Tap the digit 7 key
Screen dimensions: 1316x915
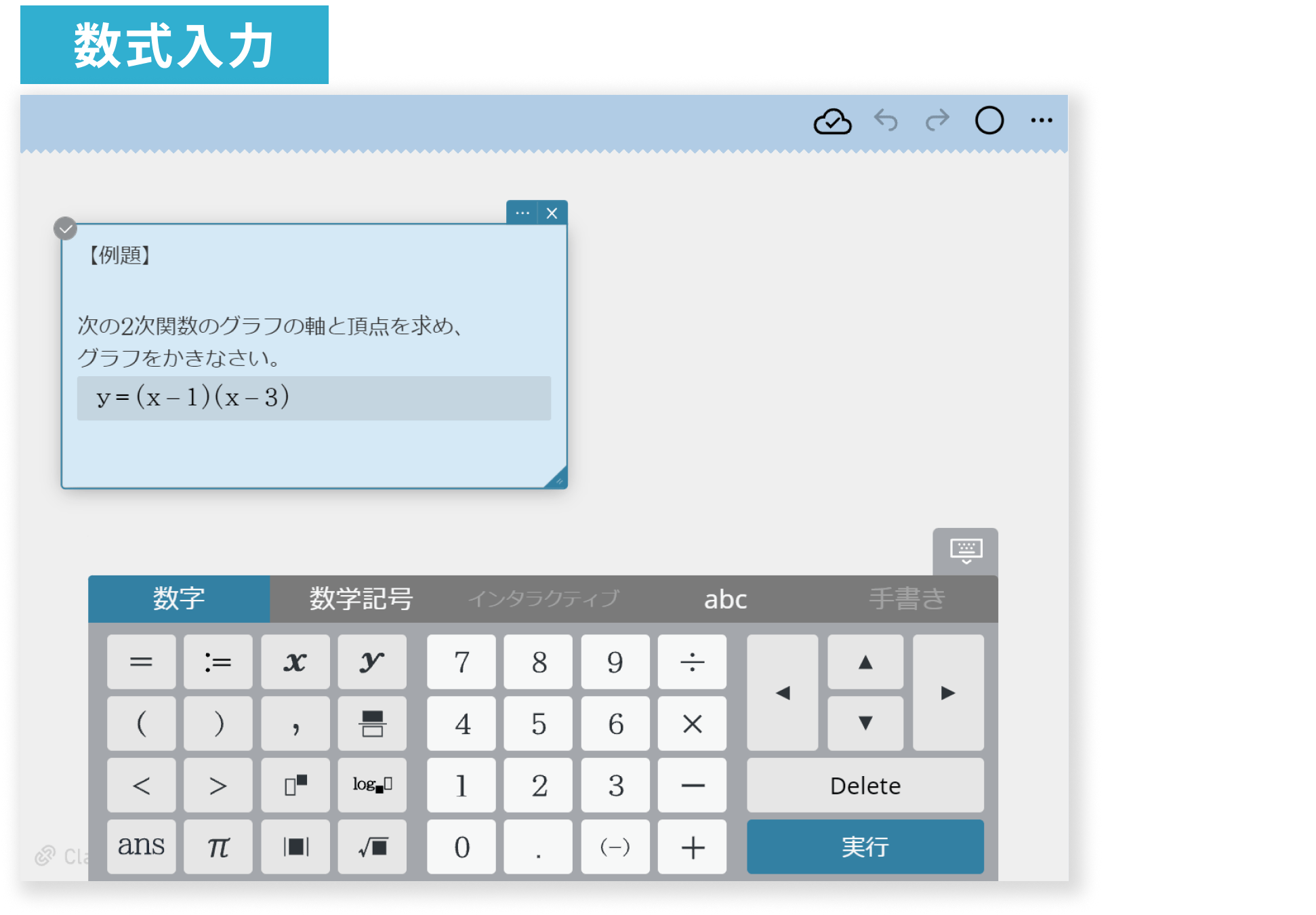click(461, 662)
